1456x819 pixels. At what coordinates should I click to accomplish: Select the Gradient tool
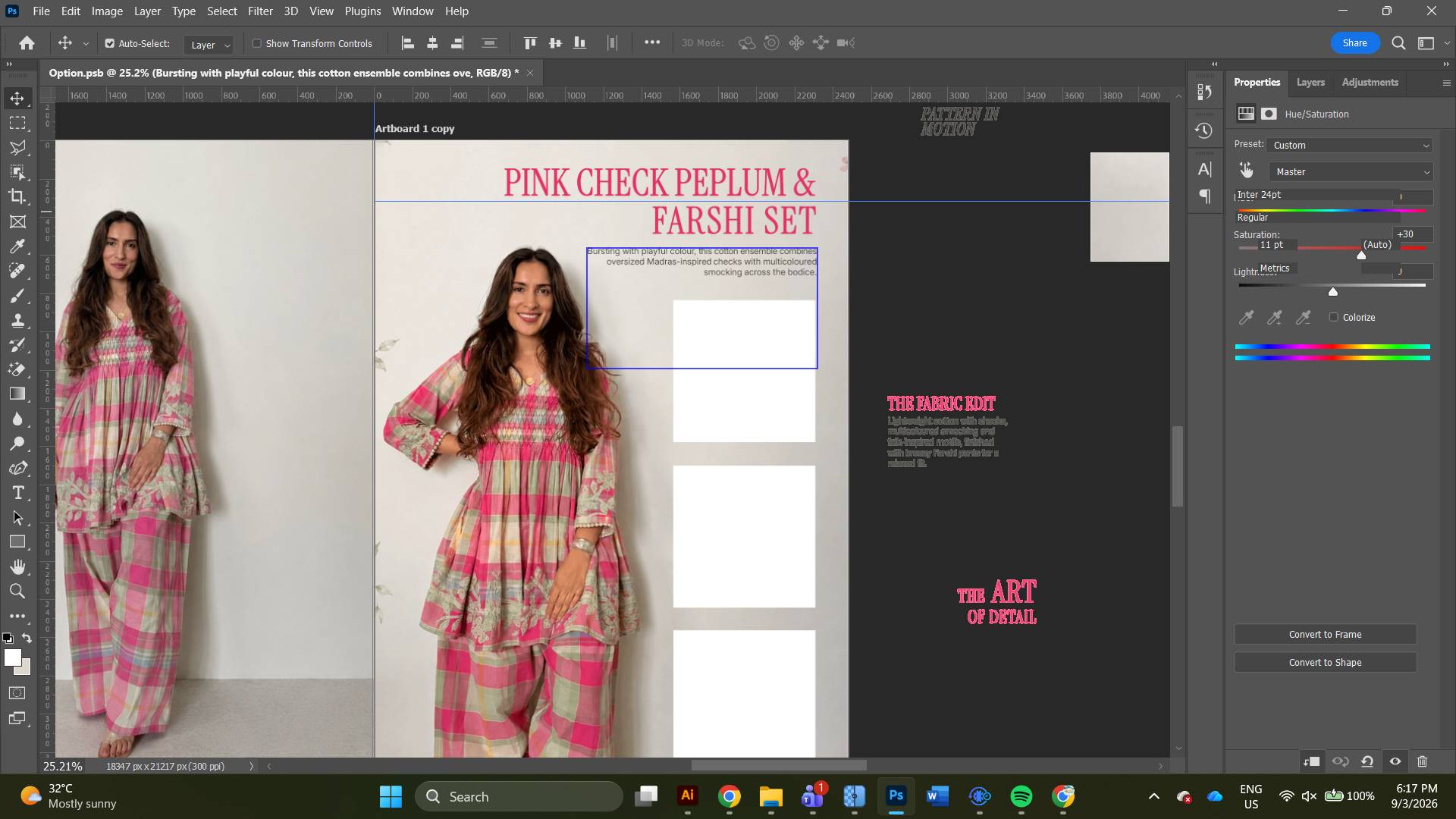(17, 394)
